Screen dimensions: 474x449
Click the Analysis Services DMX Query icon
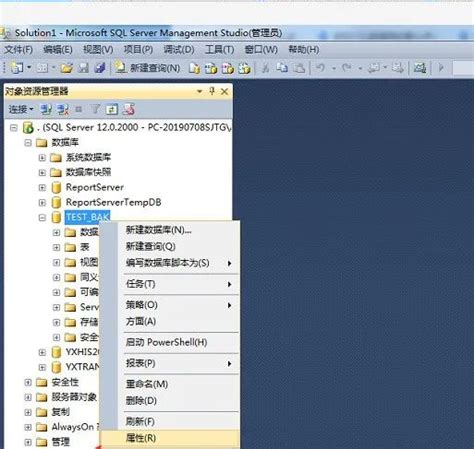228,68
